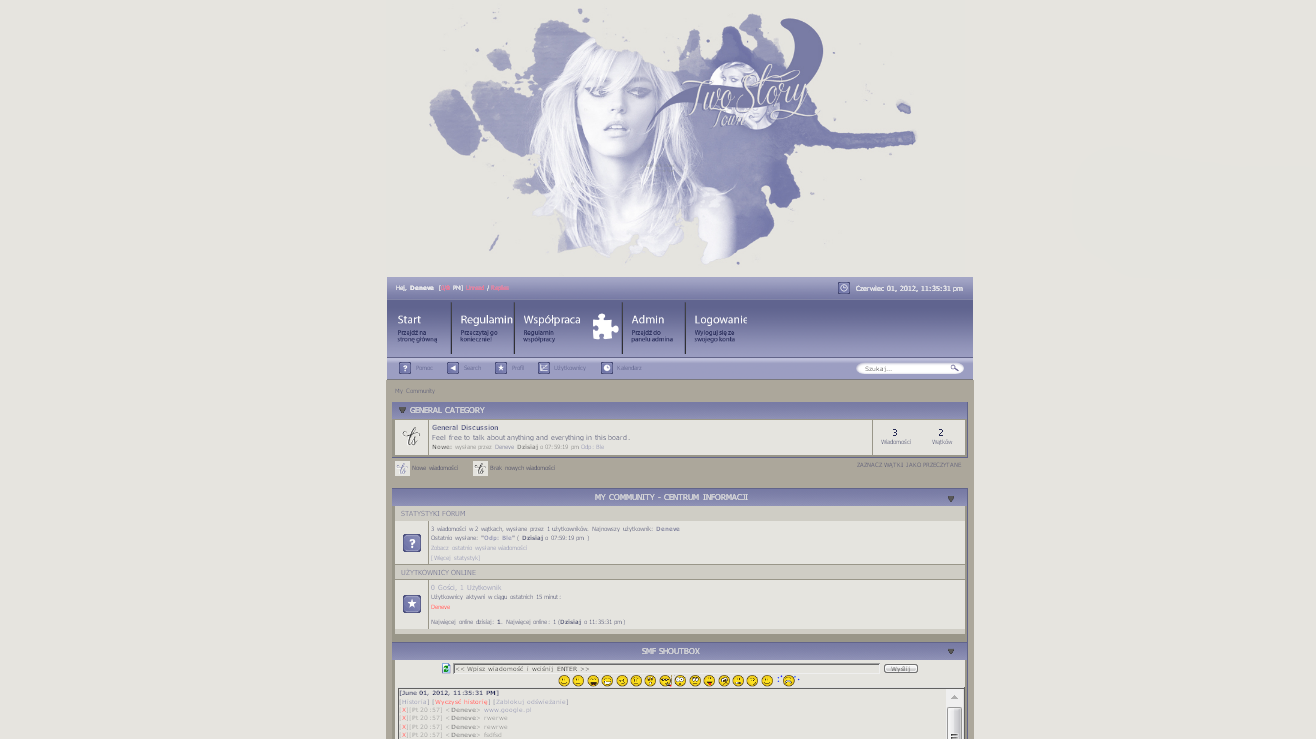
Task: Open the Pomoc link
Action: click(424, 368)
